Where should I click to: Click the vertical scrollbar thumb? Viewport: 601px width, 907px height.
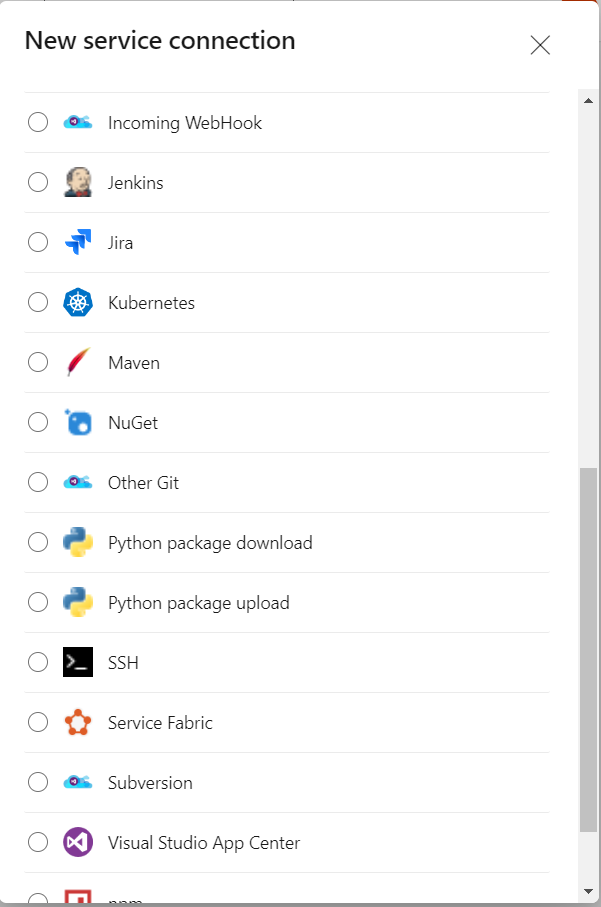pyautogui.click(x=588, y=650)
